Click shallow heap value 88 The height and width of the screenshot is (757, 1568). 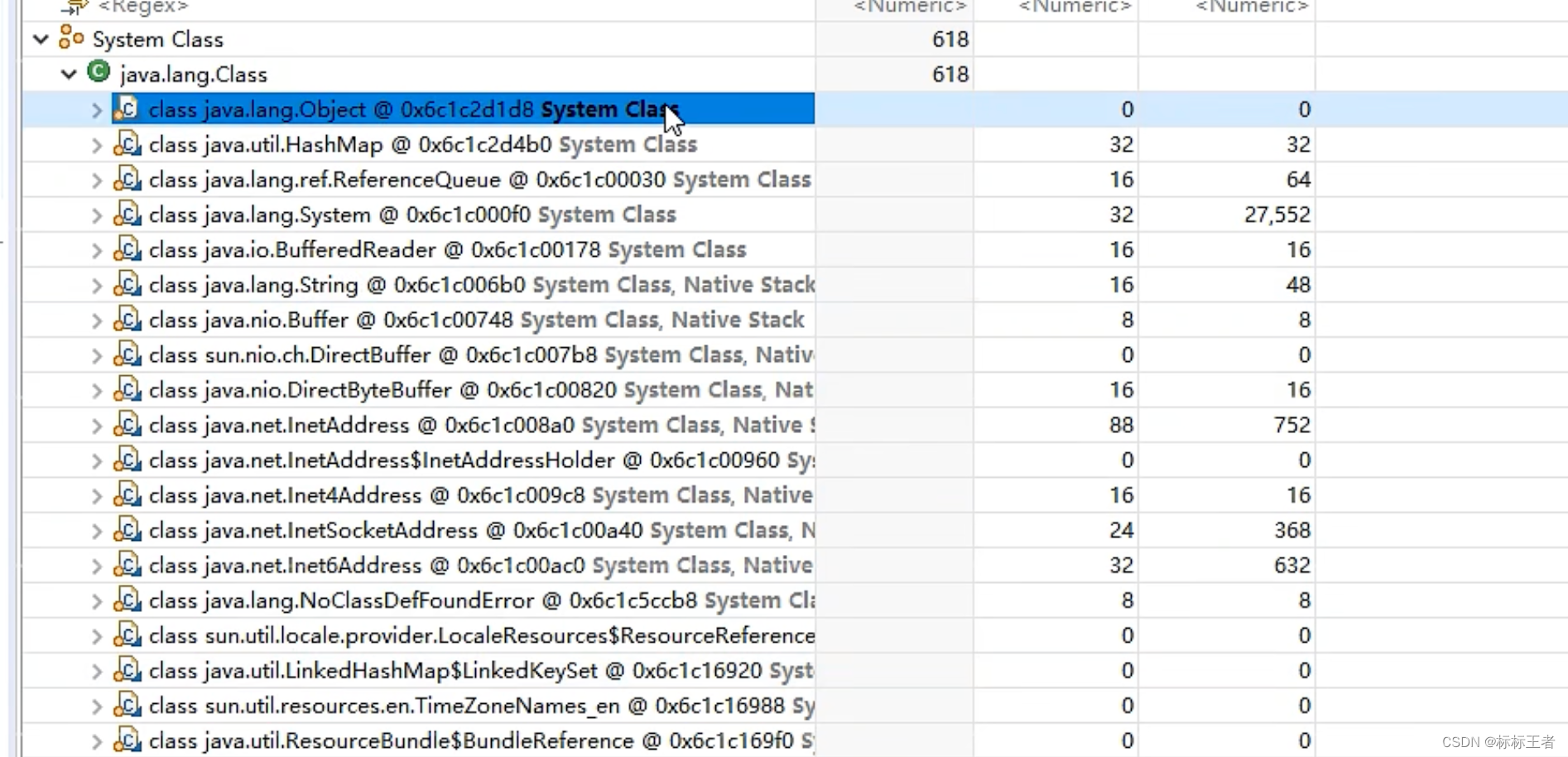coord(1121,426)
